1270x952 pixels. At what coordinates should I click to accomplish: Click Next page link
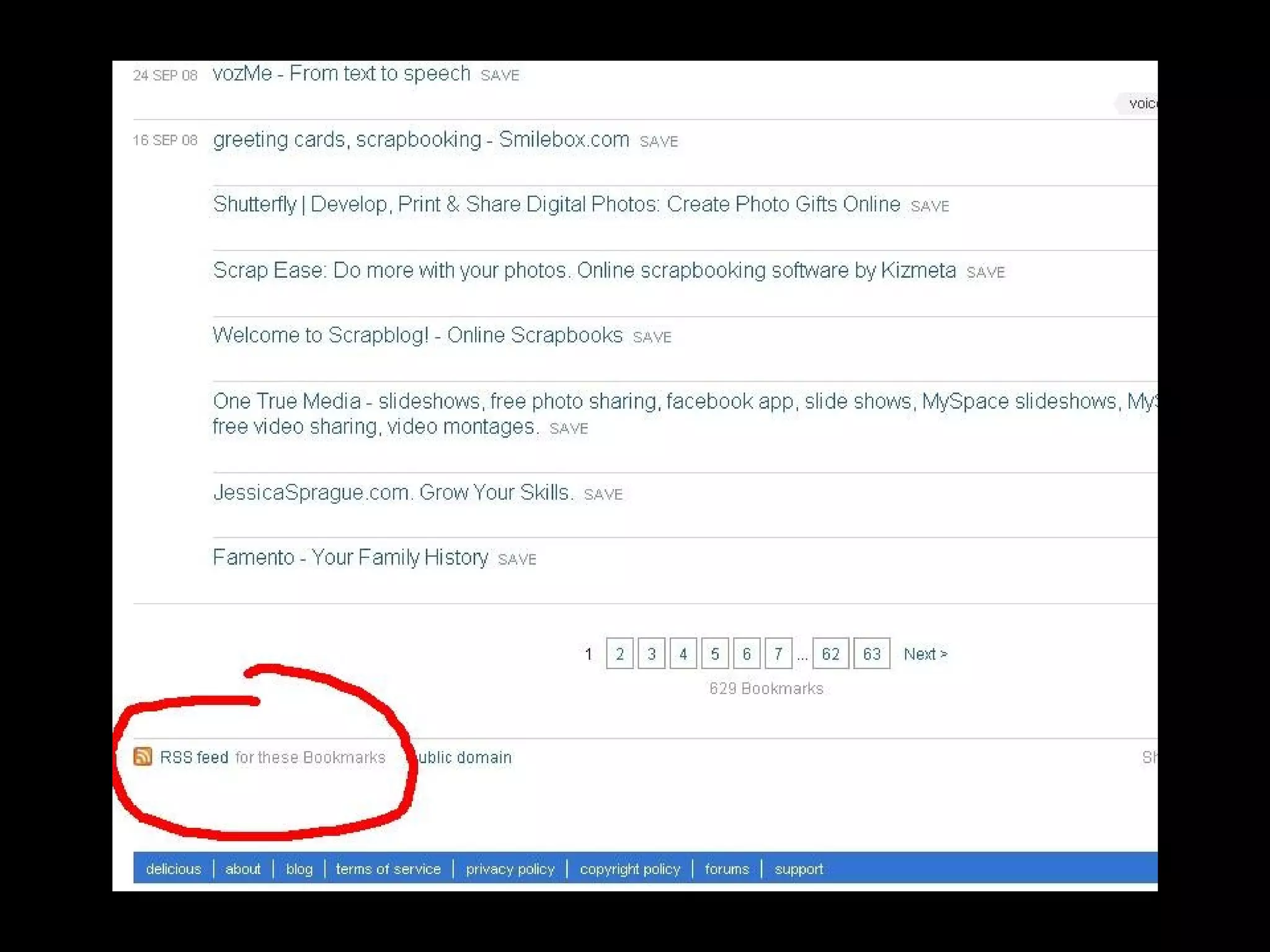pyautogui.click(x=925, y=654)
